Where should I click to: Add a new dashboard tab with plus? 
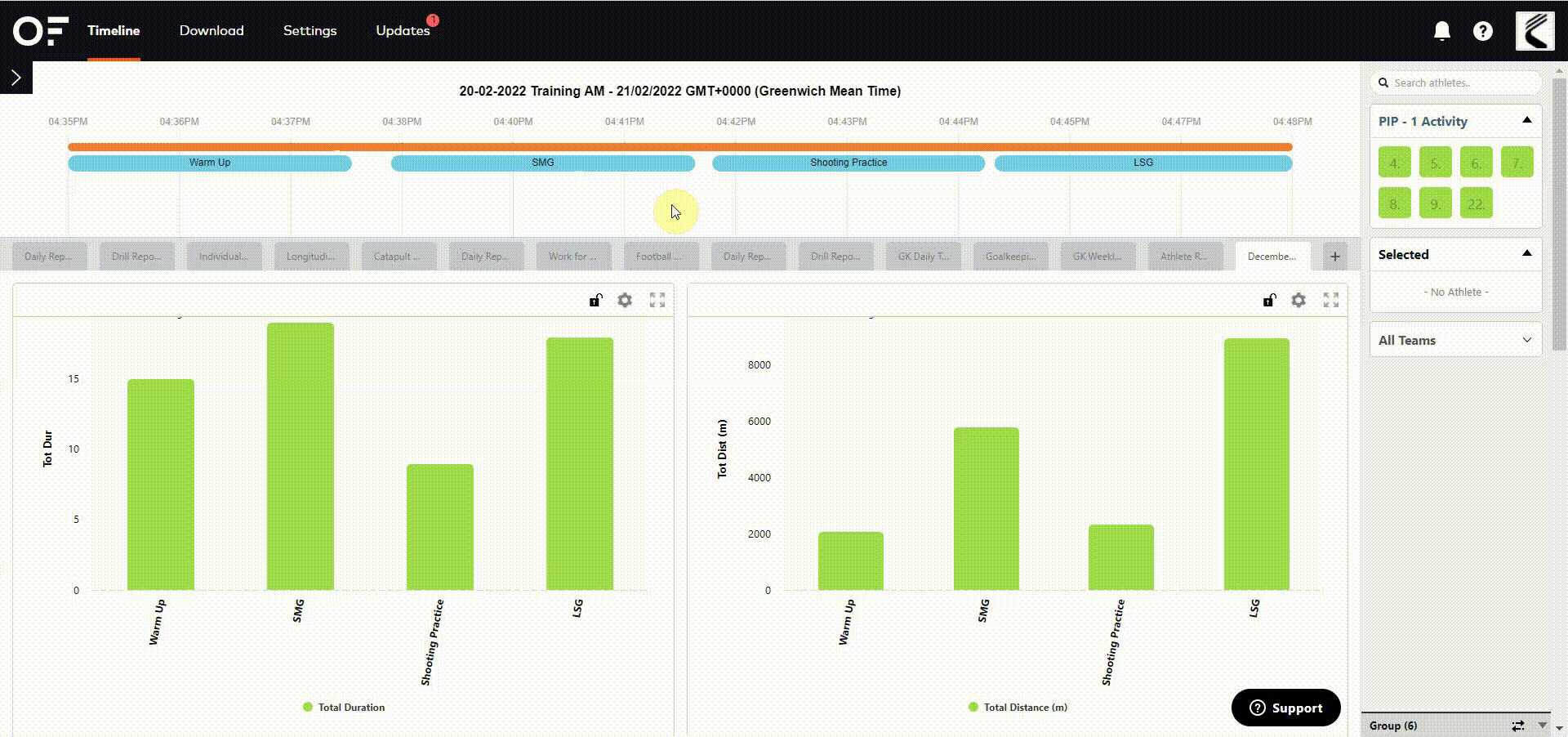point(1335,257)
